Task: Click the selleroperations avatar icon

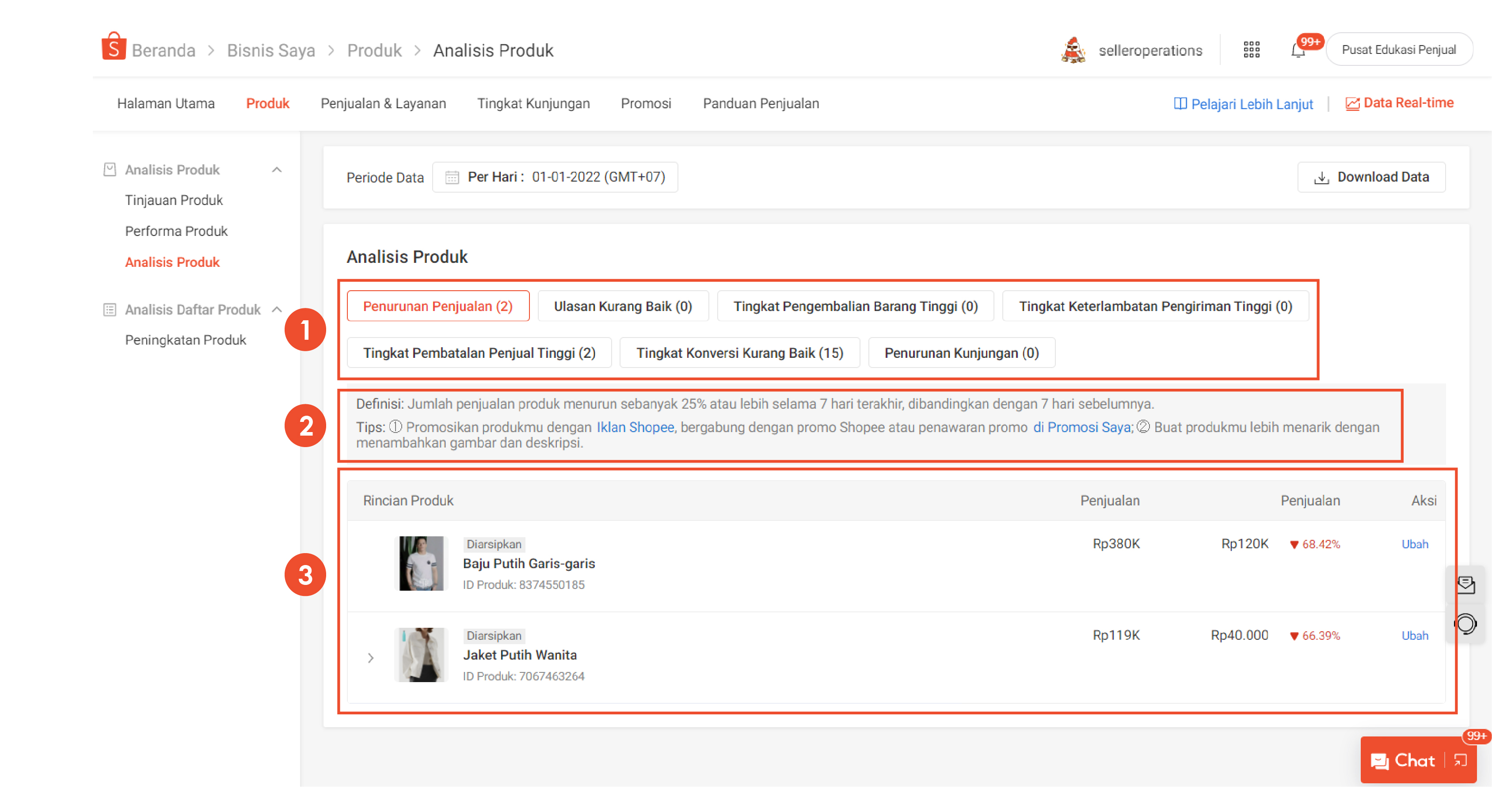Action: point(1073,50)
